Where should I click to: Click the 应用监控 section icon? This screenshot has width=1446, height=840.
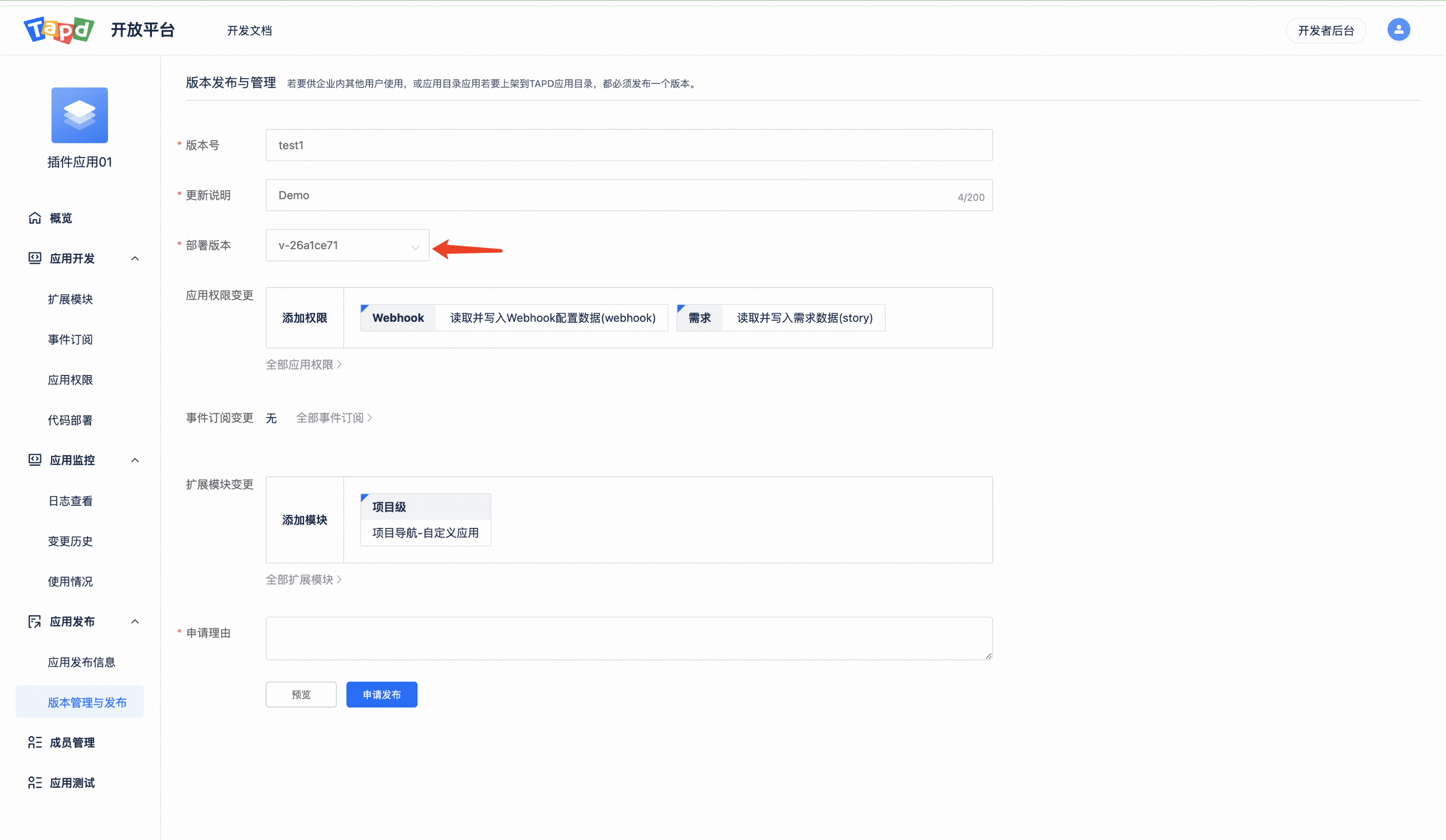(35, 460)
